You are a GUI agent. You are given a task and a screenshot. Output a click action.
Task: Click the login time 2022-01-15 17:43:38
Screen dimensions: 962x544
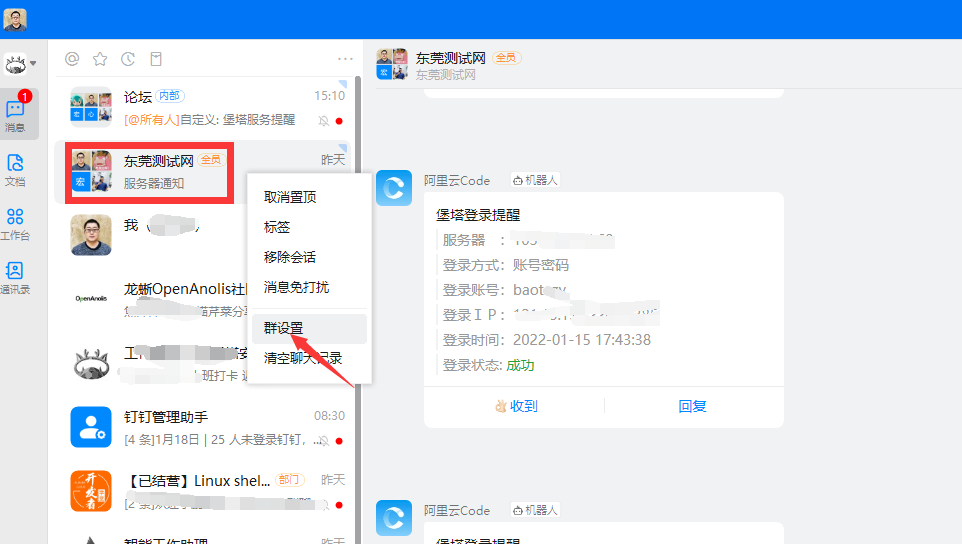point(582,340)
